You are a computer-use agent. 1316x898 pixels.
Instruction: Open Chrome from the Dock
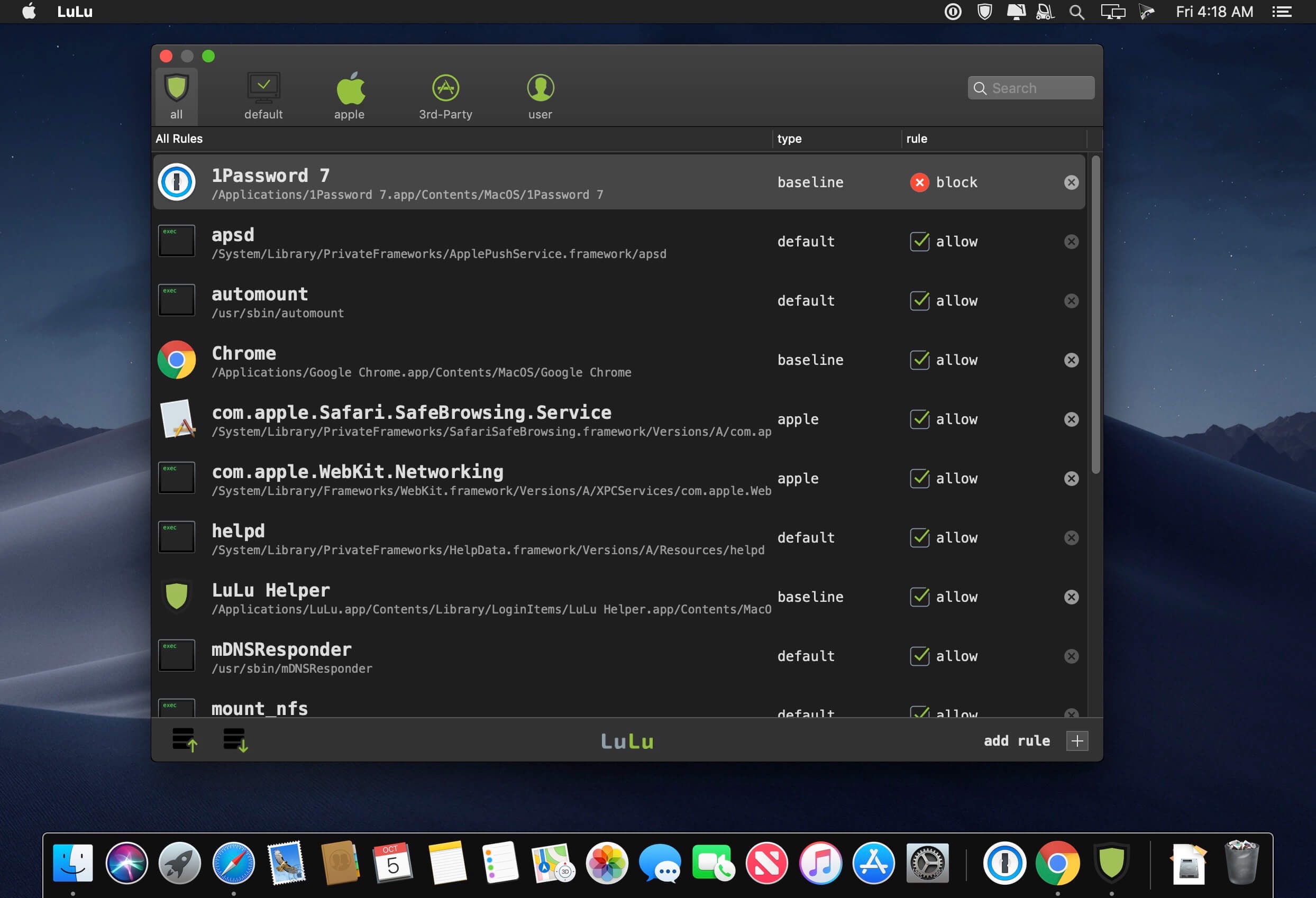point(1057,864)
